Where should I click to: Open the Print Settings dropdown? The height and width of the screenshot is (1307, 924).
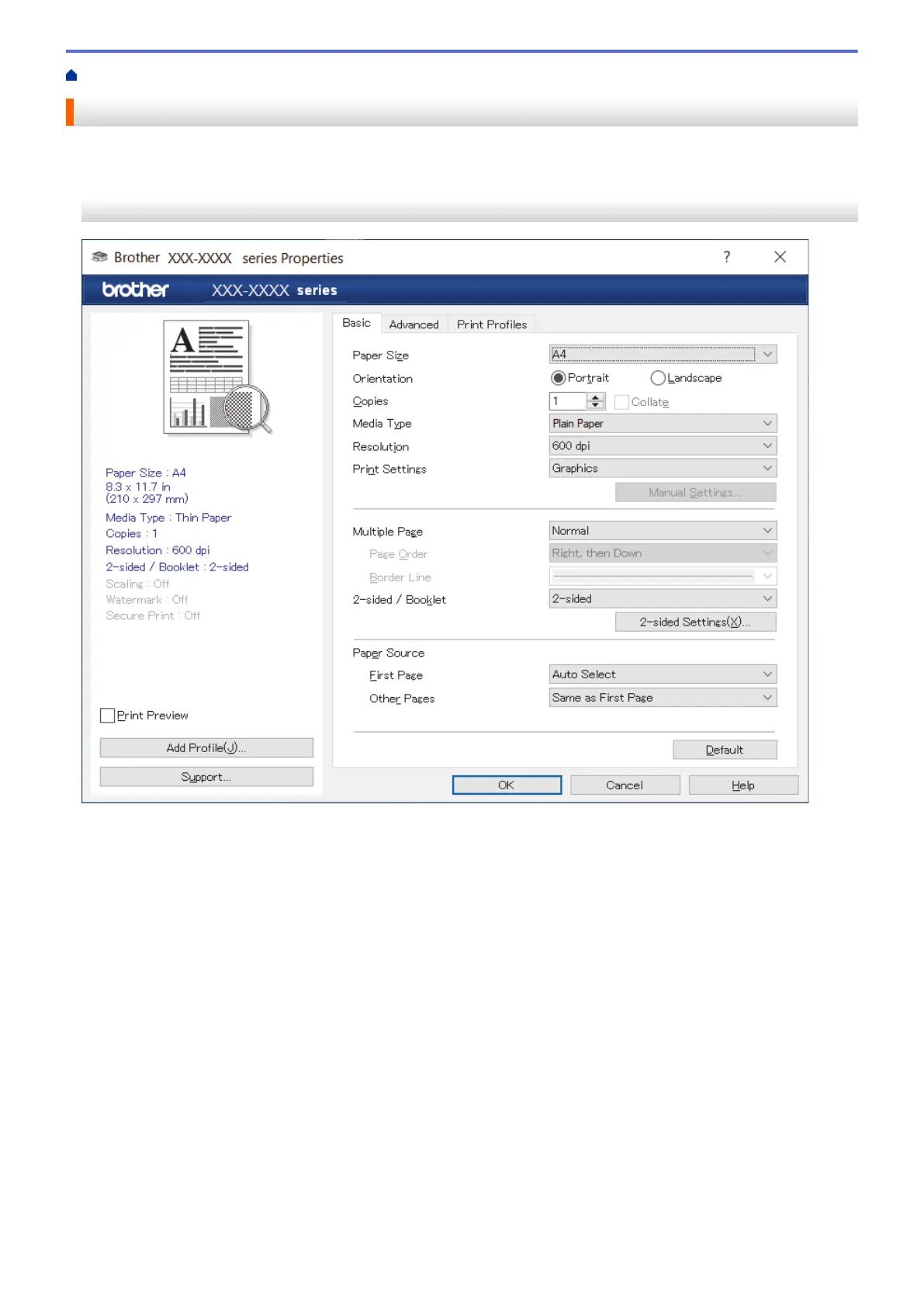[663, 468]
